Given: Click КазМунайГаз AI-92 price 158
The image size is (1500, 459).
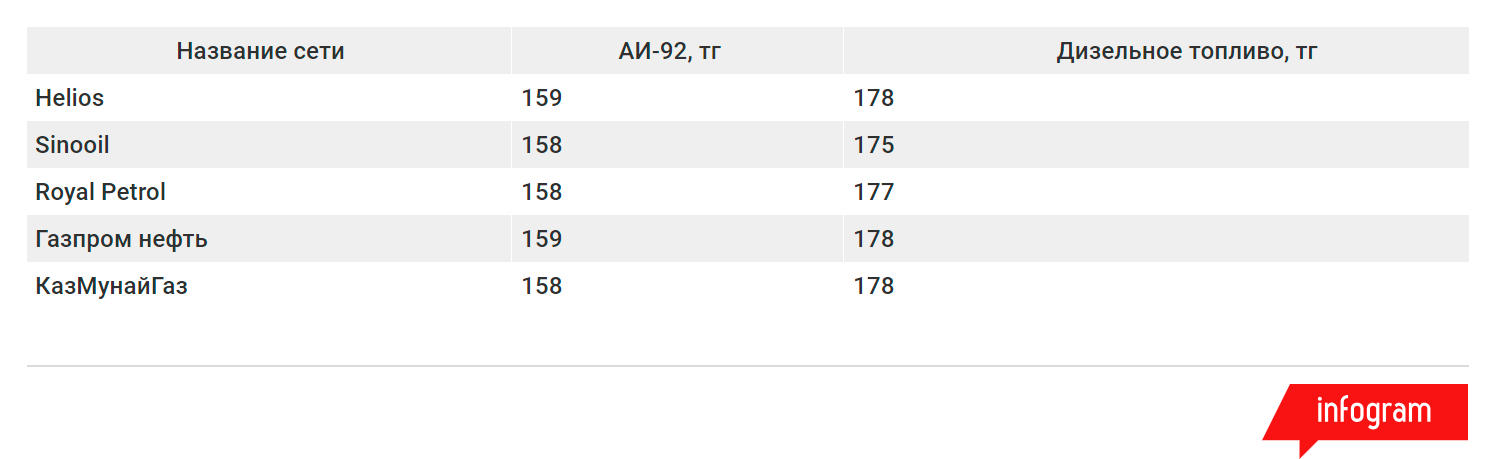Looking at the screenshot, I should (542, 286).
